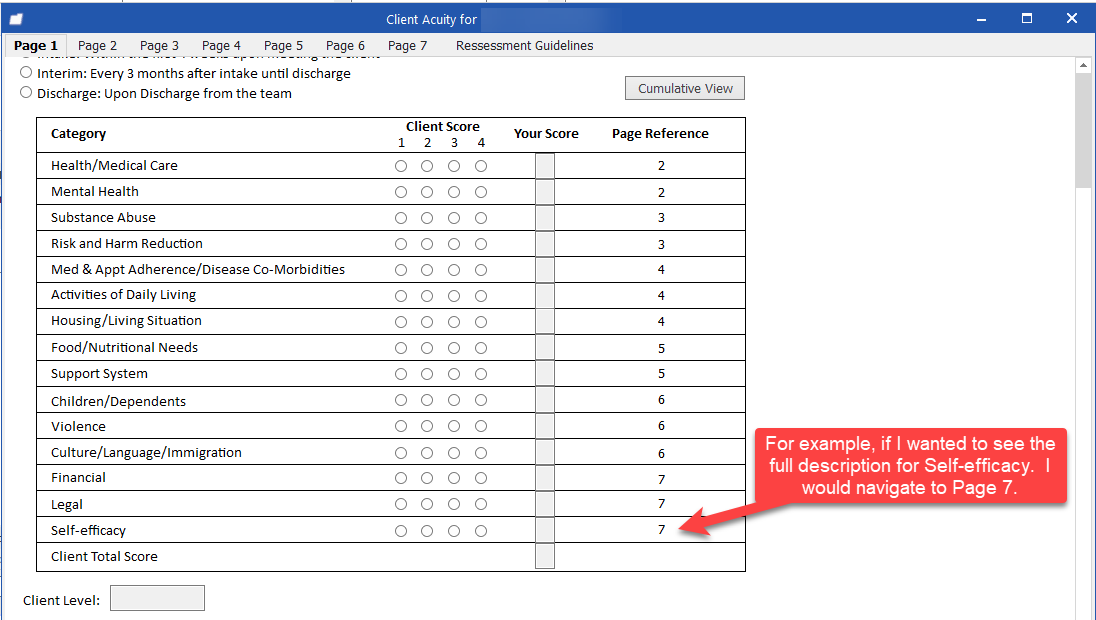Click the Cumulative View button
This screenshot has width=1096, height=620.
[684, 88]
